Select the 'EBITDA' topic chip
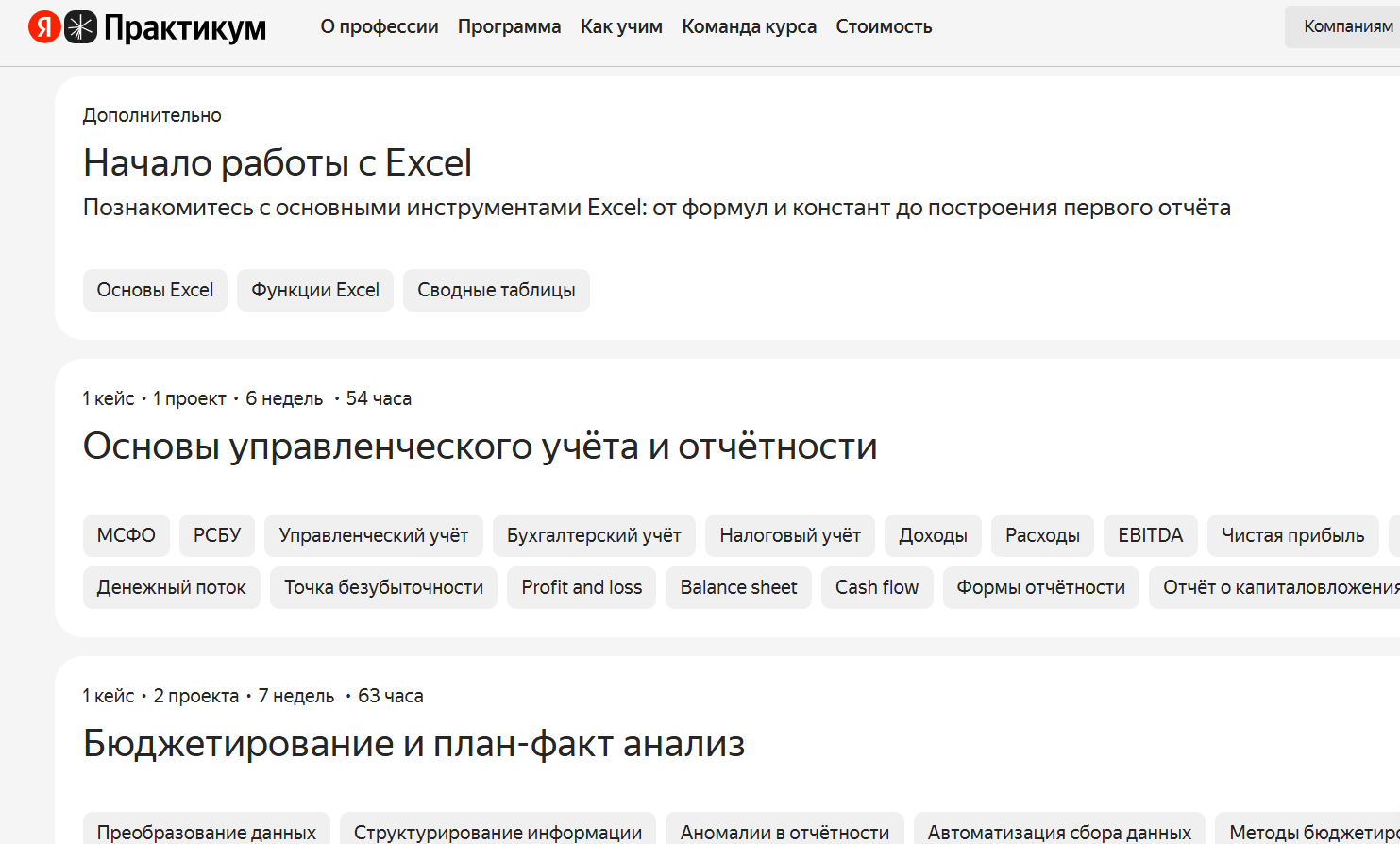Image resolution: width=1400 pixels, height=844 pixels. pos(1150,535)
